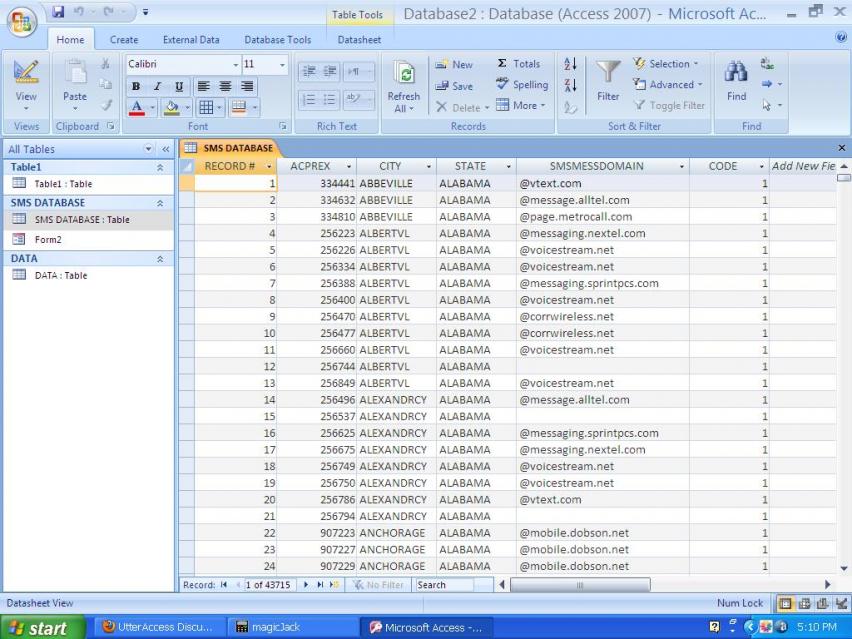Screen dimensions: 852x639
Task: Open the Office Button menu
Action: tap(22, 22)
